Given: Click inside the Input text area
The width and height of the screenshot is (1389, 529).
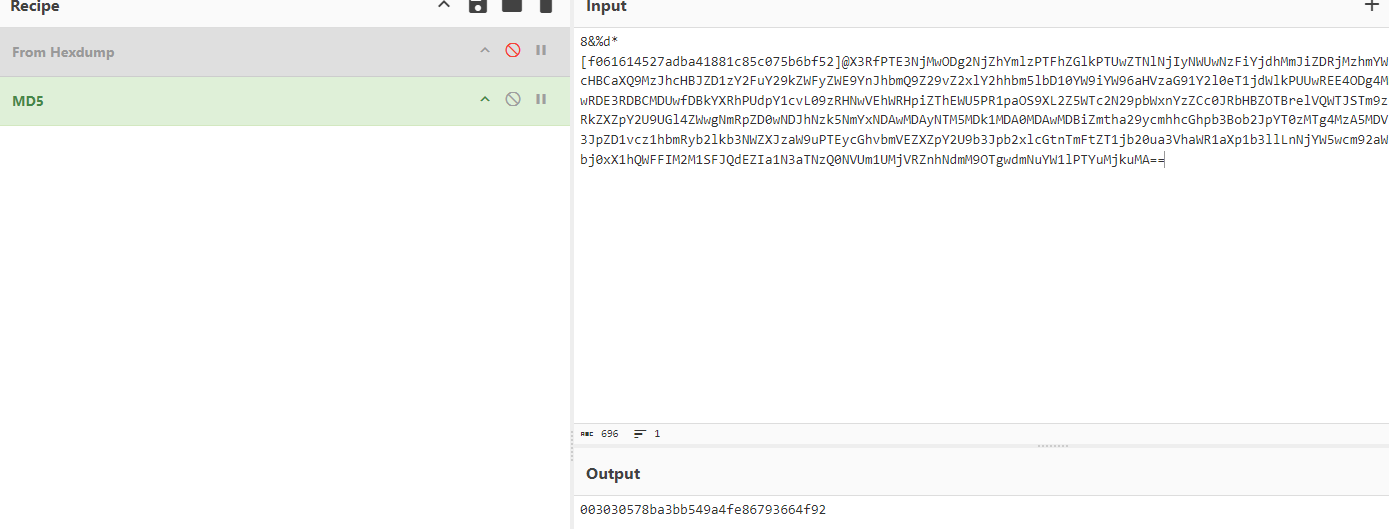Looking at the screenshot, I should (x=980, y=300).
